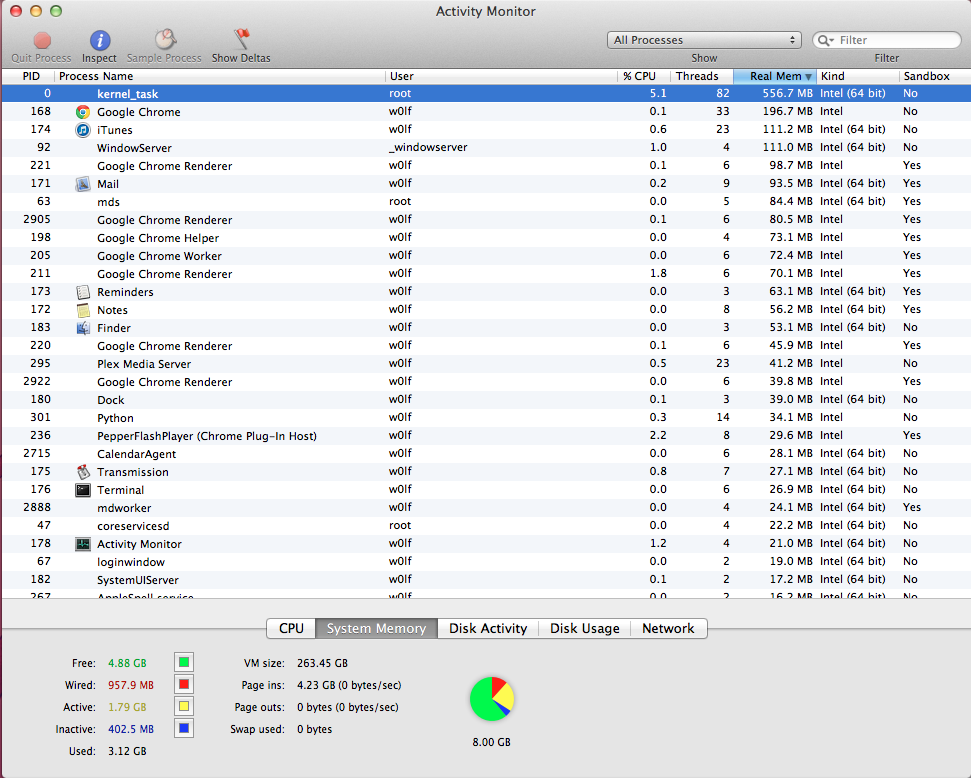Click the Free 4.88 GB value
Image resolution: width=971 pixels, height=778 pixels.
click(x=127, y=663)
